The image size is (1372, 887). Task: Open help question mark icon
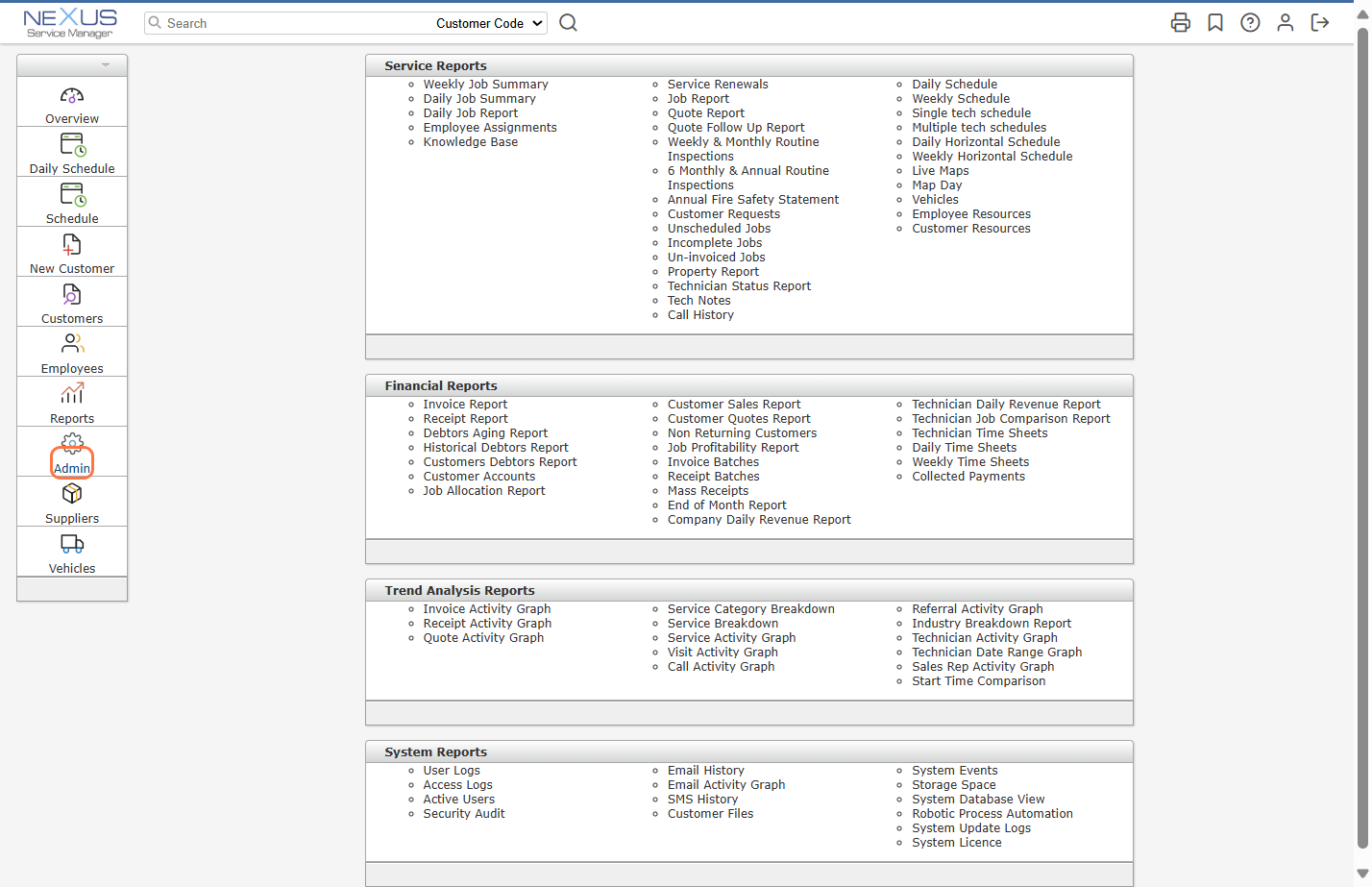click(1250, 23)
